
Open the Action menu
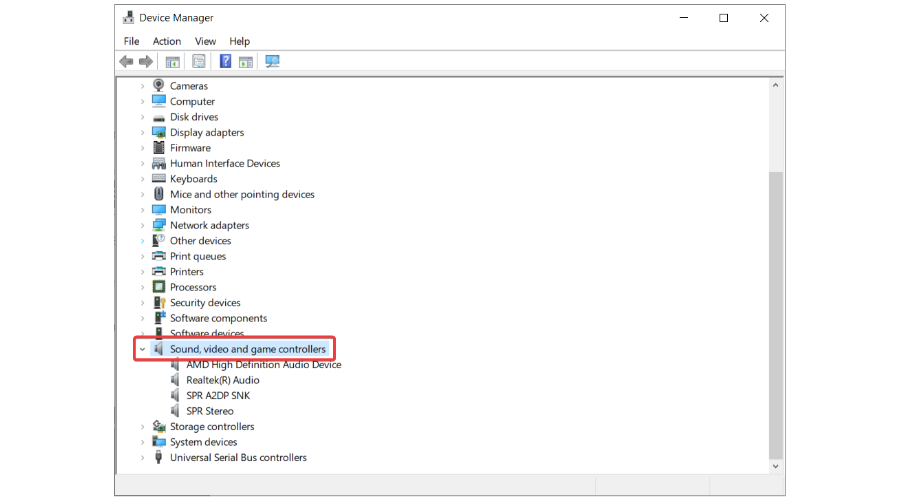click(167, 41)
